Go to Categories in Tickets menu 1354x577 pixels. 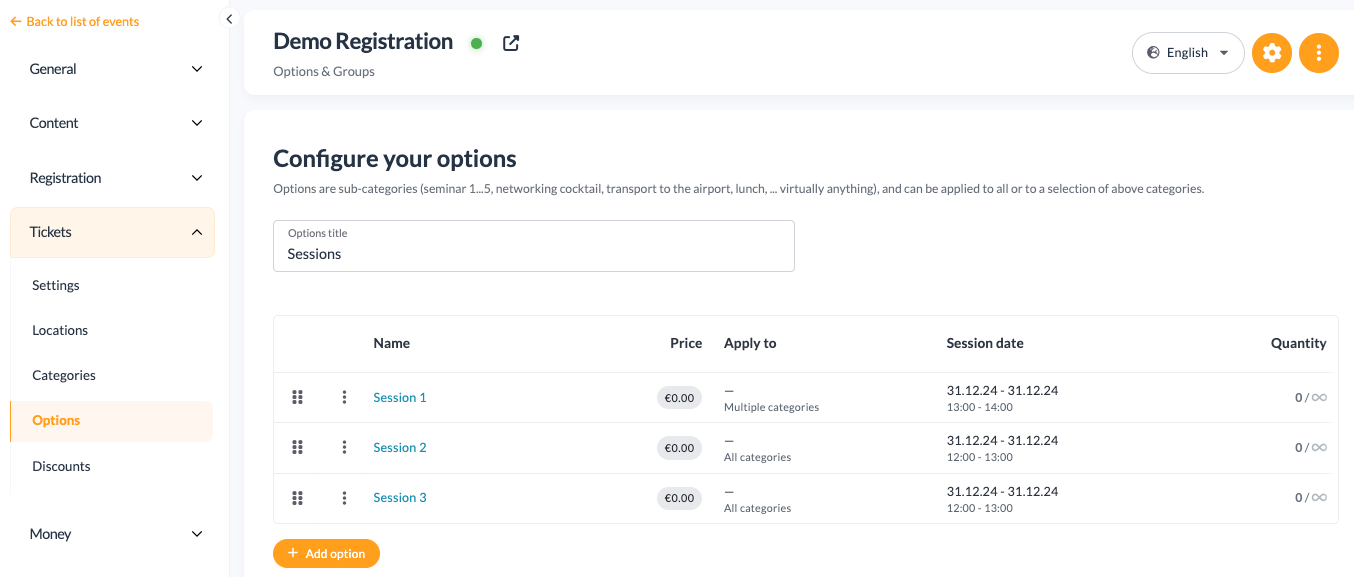pos(64,375)
